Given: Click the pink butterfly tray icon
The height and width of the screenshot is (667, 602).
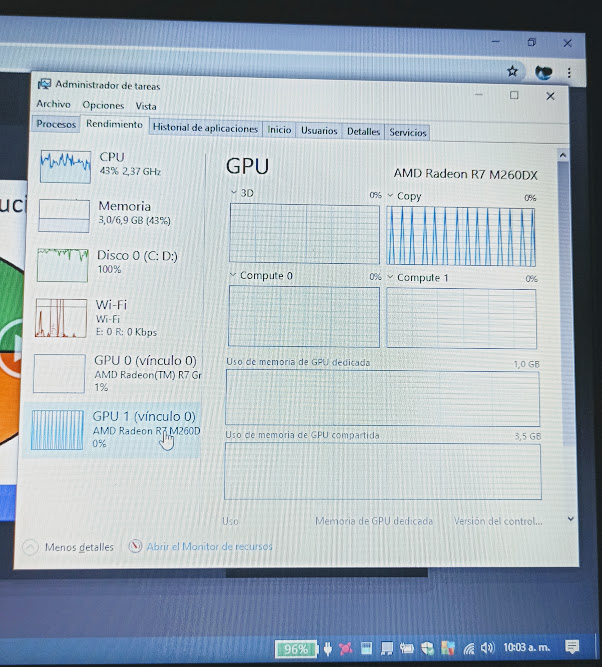Looking at the screenshot, I should point(345,649).
